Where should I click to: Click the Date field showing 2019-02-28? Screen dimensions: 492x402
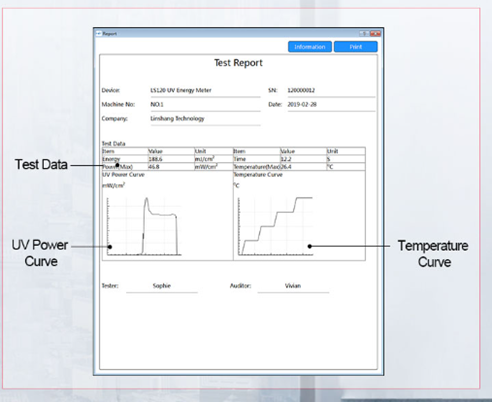tap(331, 105)
